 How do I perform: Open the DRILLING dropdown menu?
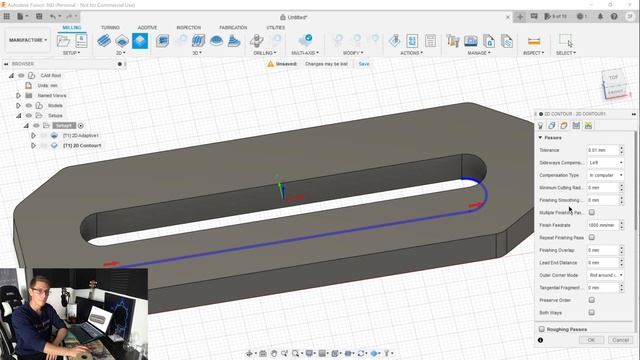click(x=264, y=53)
